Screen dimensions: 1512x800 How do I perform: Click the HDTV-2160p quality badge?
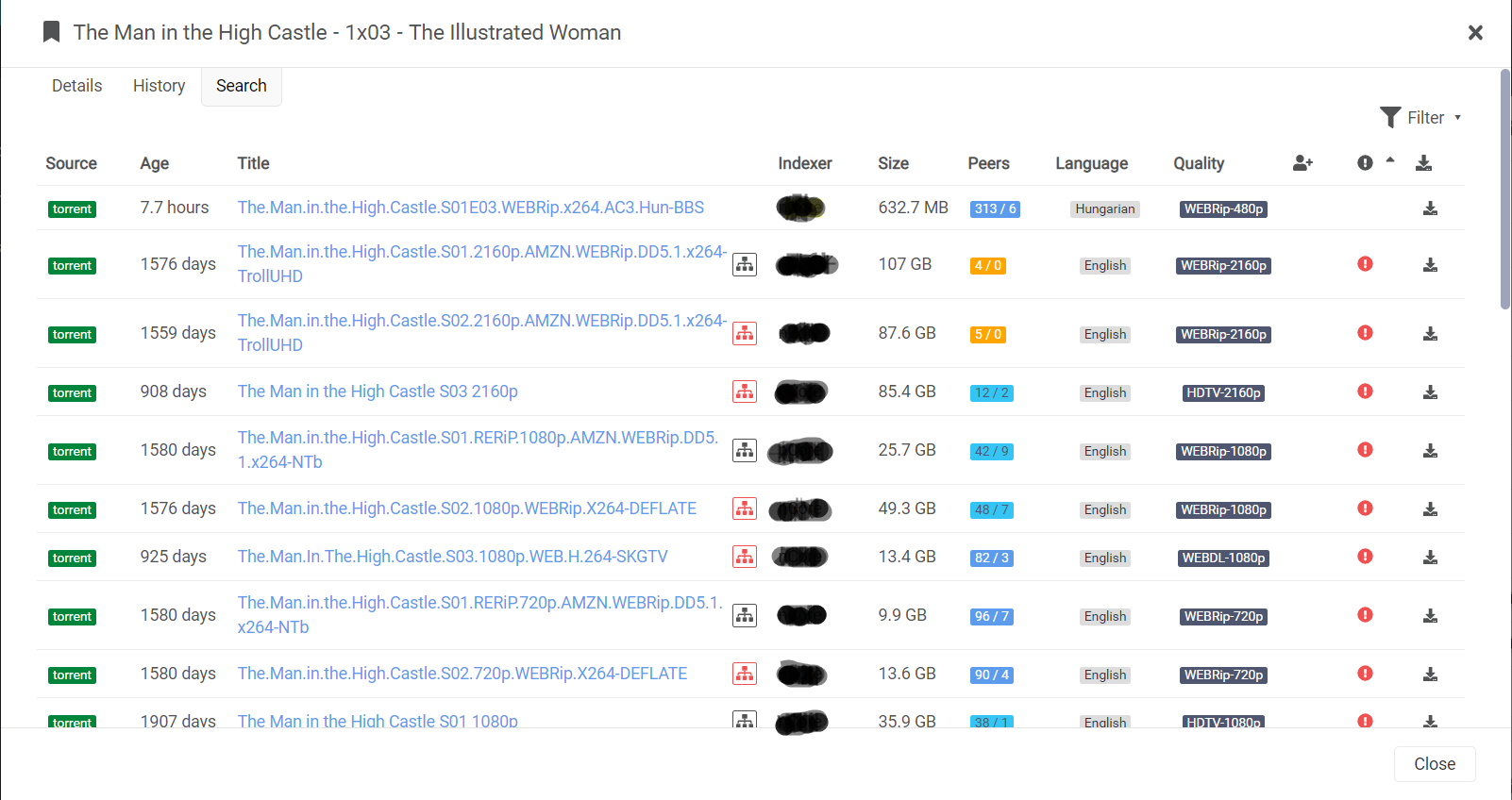(1223, 393)
